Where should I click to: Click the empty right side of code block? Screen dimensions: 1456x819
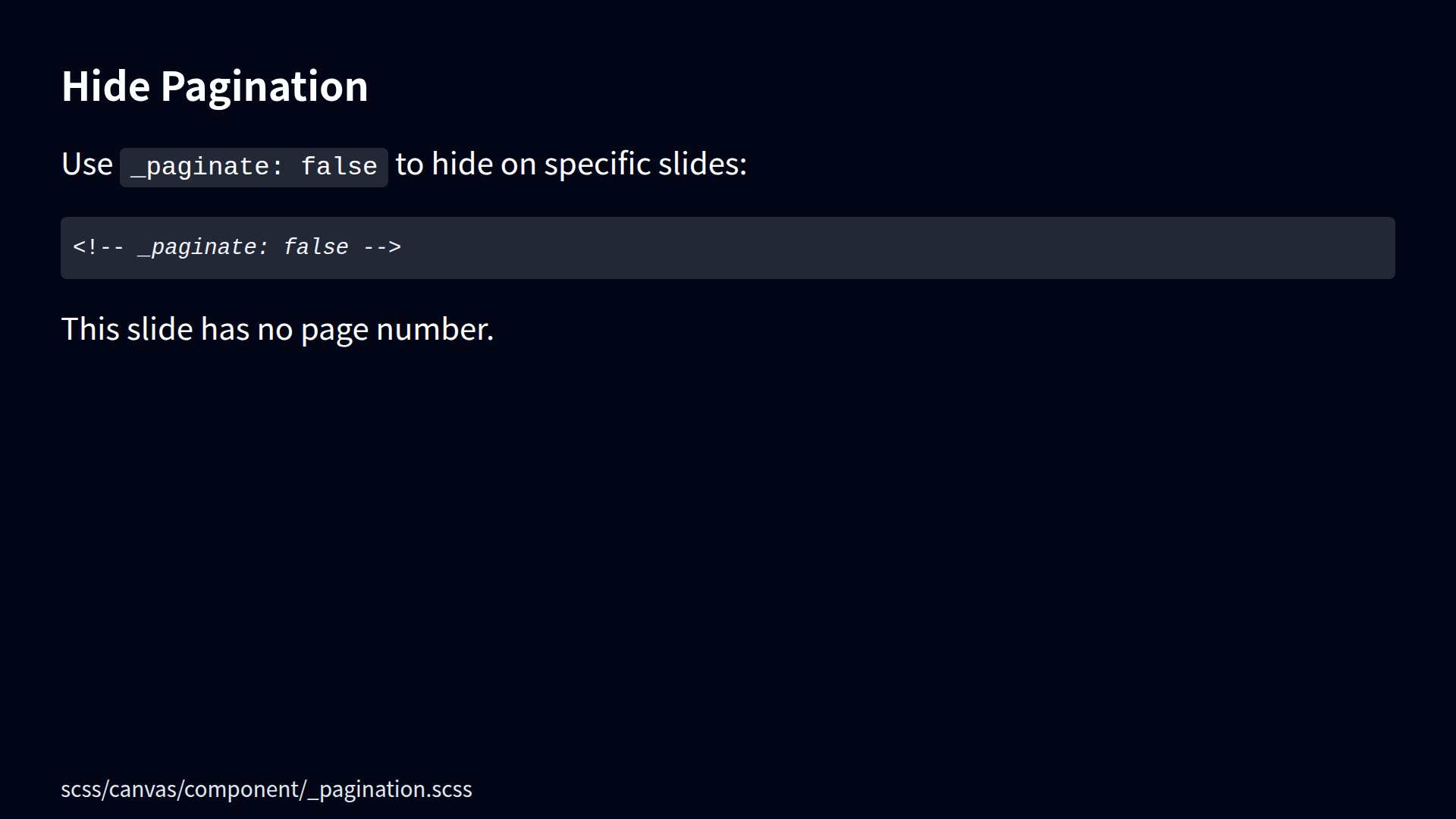click(986, 247)
